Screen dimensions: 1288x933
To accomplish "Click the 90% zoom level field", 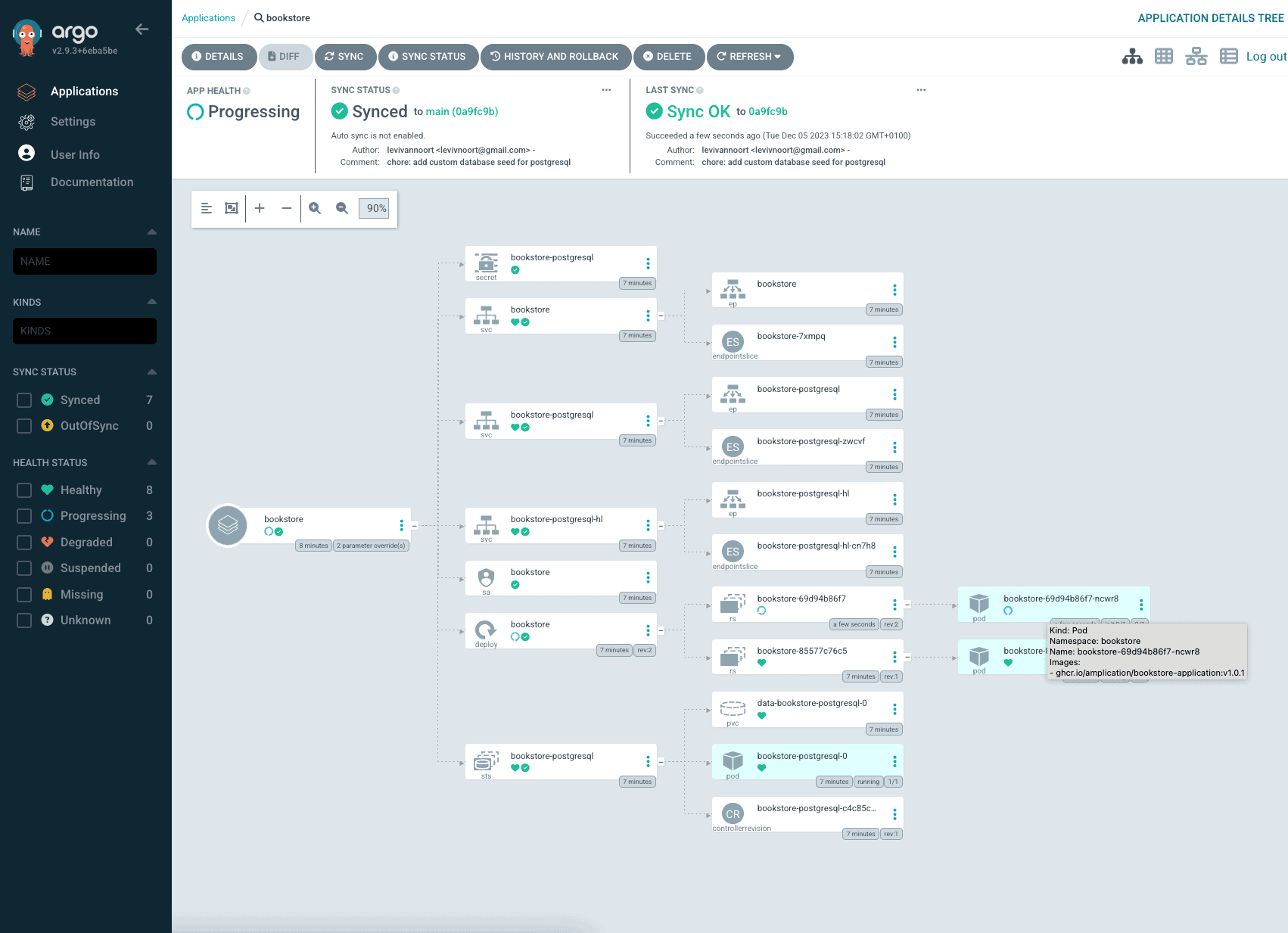I will click(x=374, y=208).
